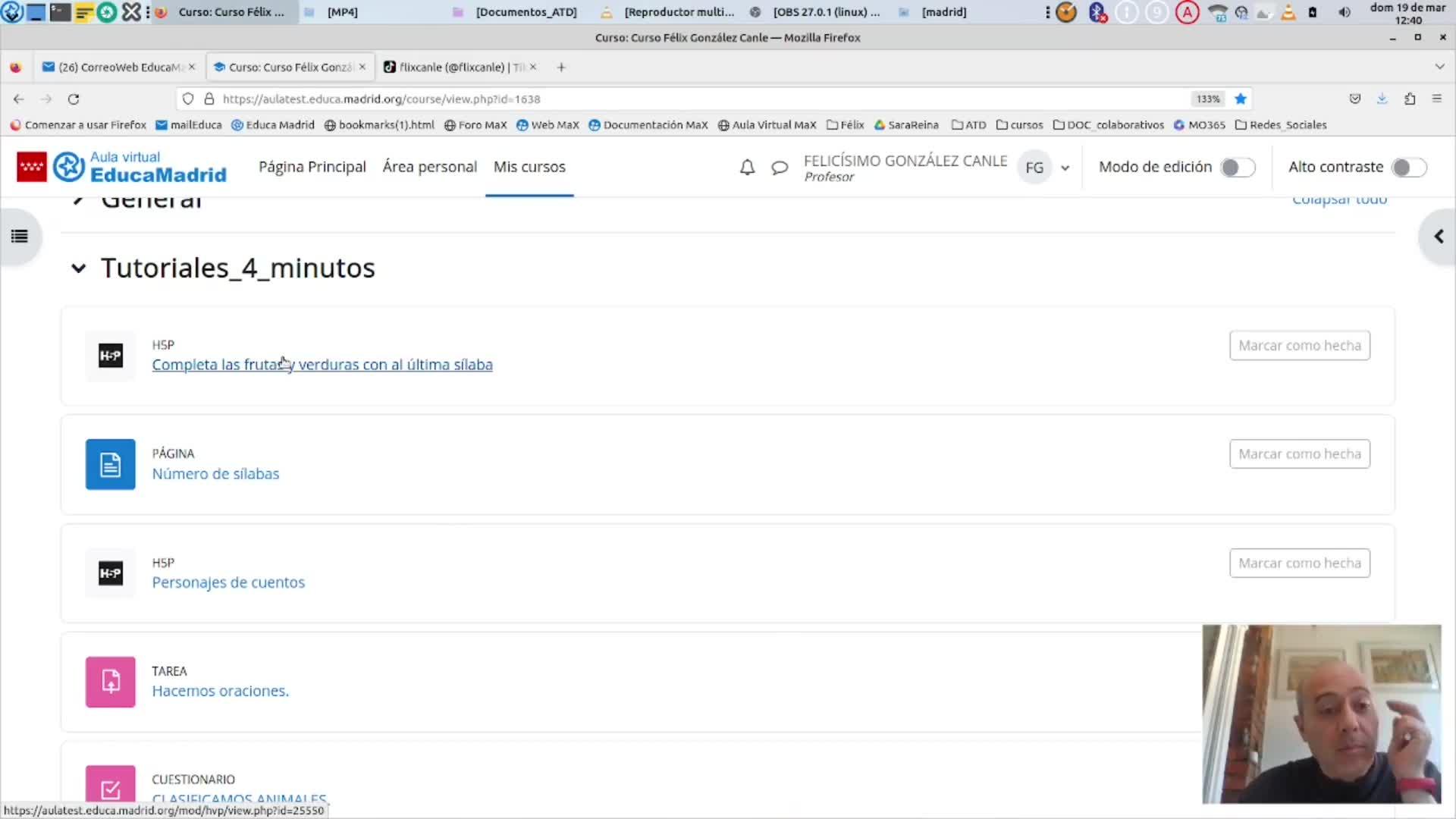Collapse the Tutoriales_4_minutos section

click(x=78, y=268)
